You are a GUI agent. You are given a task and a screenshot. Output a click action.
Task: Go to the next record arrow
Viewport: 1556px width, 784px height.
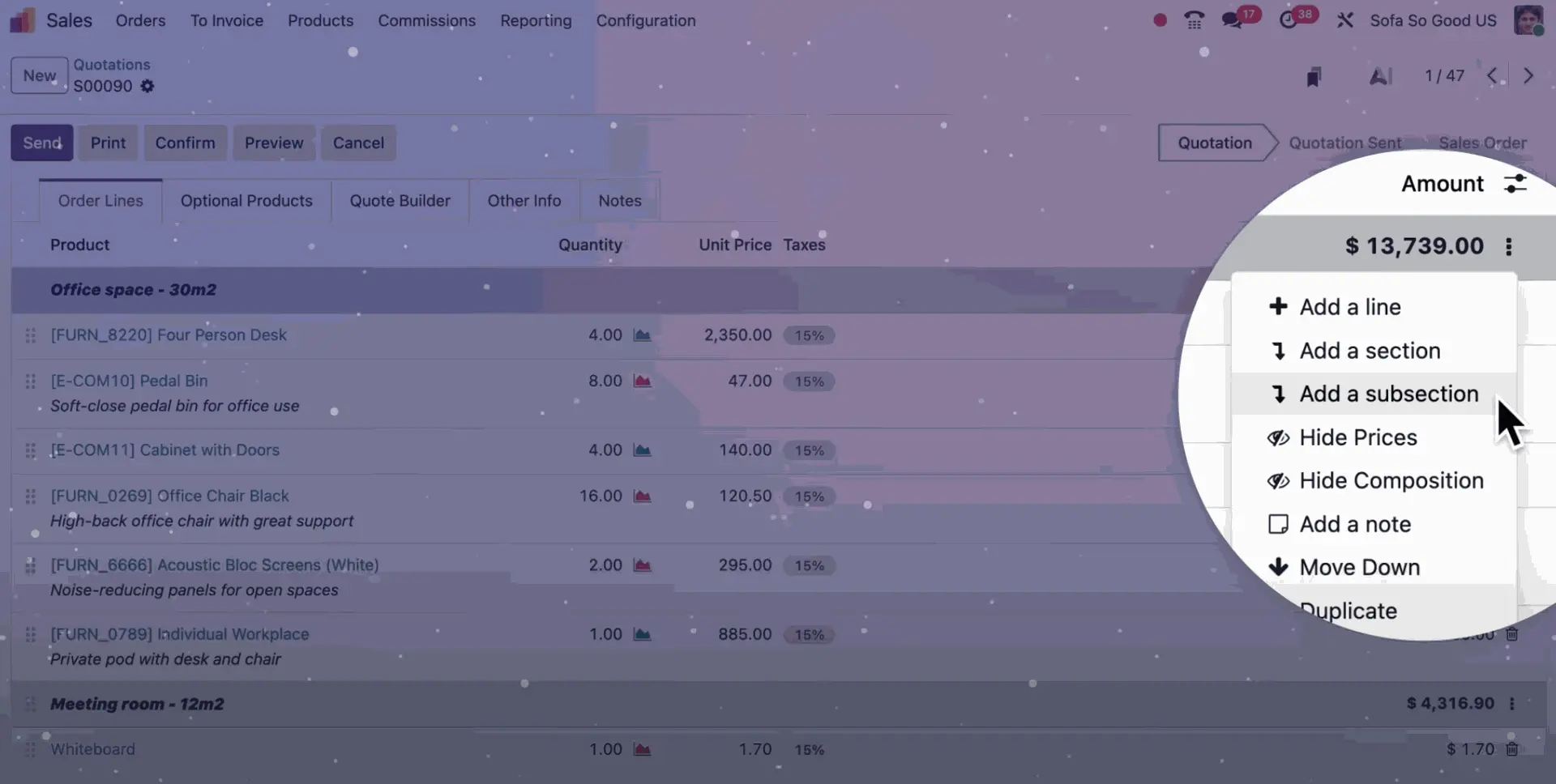[1528, 75]
